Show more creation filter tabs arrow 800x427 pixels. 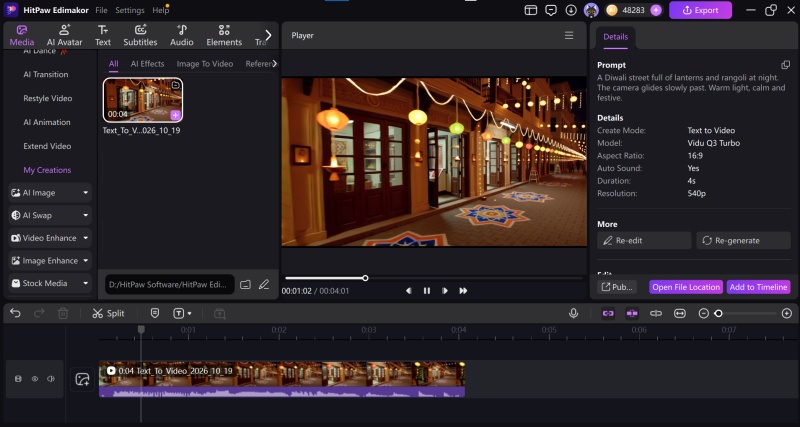pyautogui.click(x=274, y=64)
